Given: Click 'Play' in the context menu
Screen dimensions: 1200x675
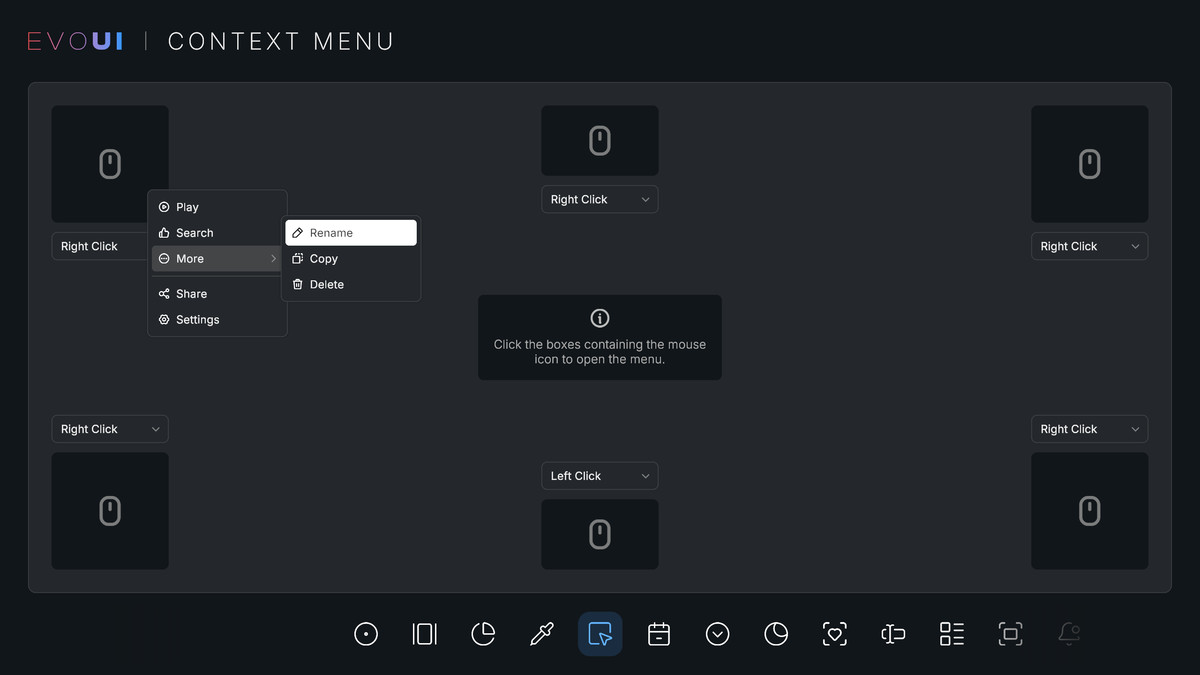Looking at the screenshot, I should (x=185, y=207).
